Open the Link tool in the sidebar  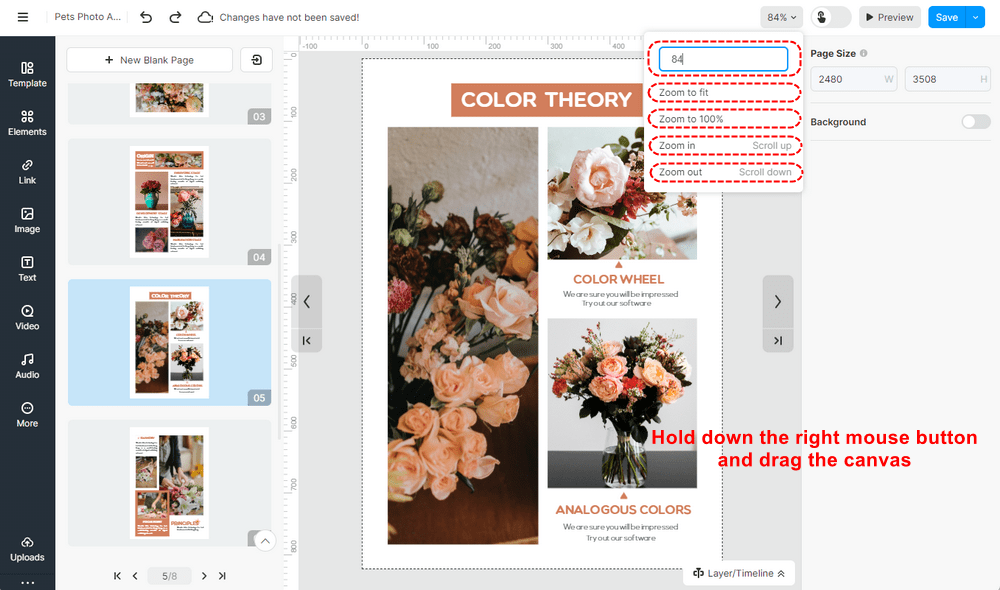click(27, 170)
